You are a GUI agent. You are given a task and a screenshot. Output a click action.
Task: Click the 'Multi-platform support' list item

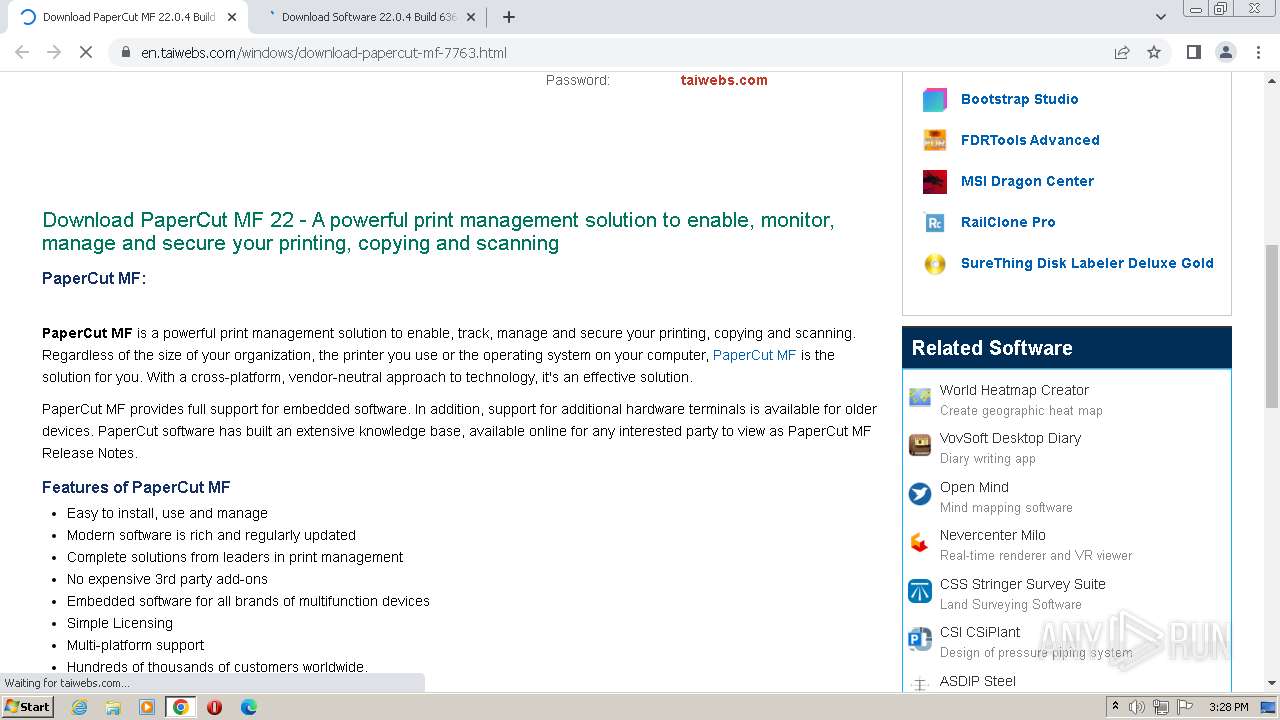135,645
